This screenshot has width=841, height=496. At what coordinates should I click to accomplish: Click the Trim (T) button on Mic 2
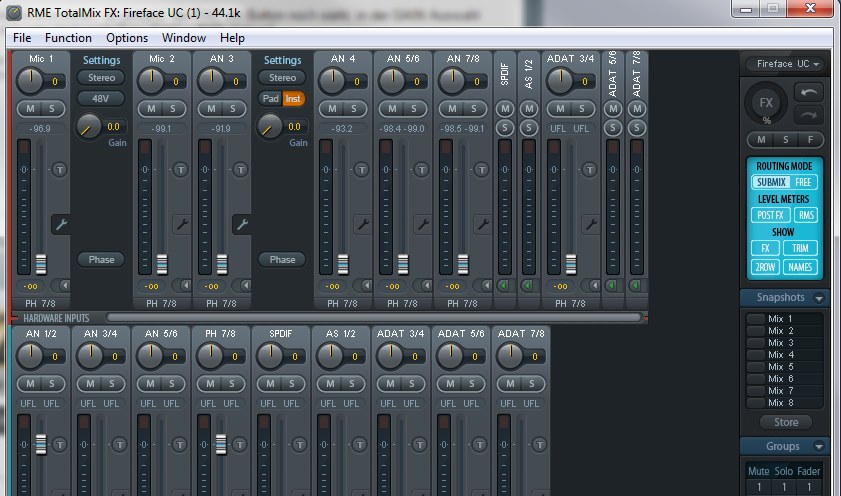tap(181, 170)
